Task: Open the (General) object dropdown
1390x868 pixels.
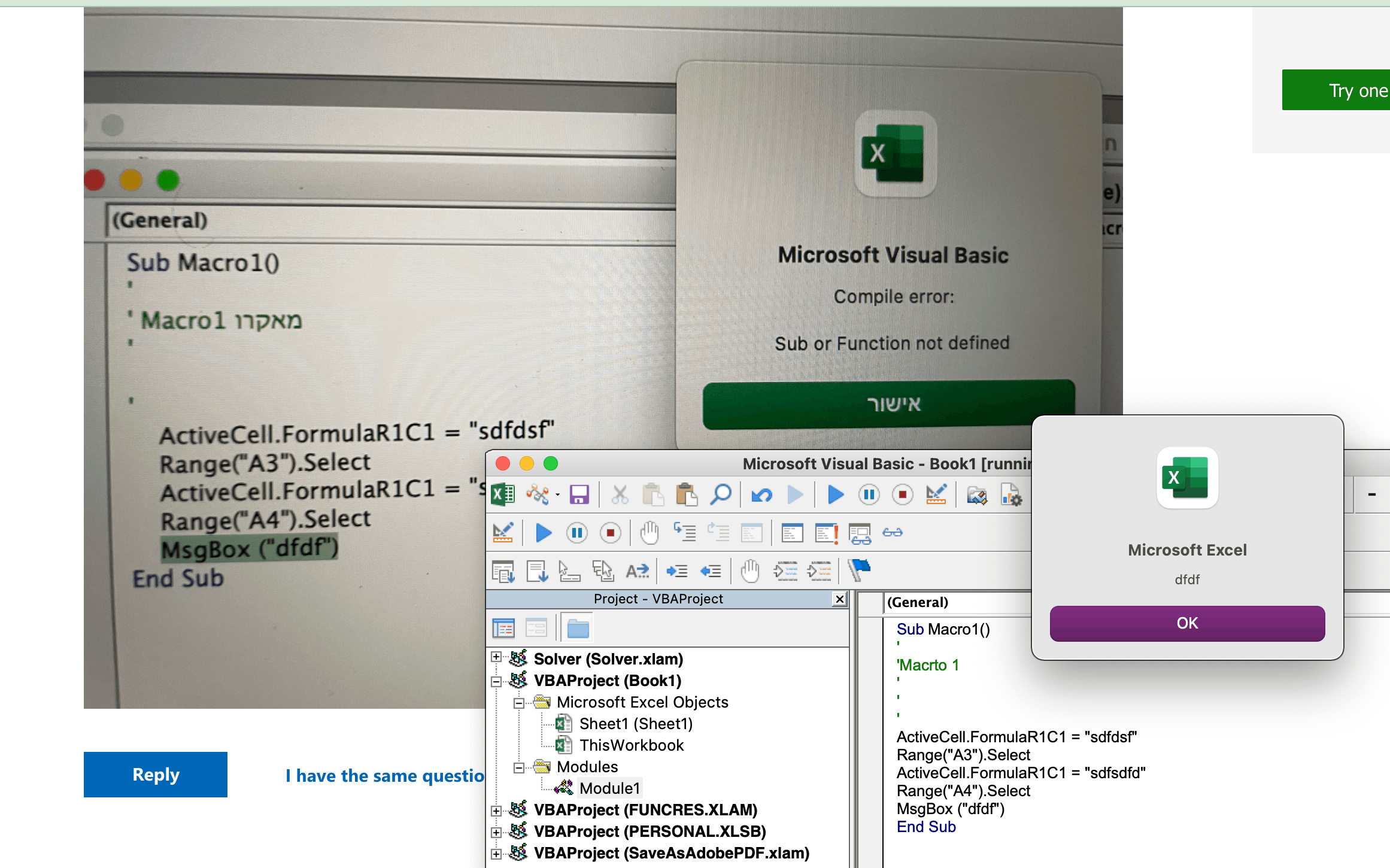Action: pos(958,602)
